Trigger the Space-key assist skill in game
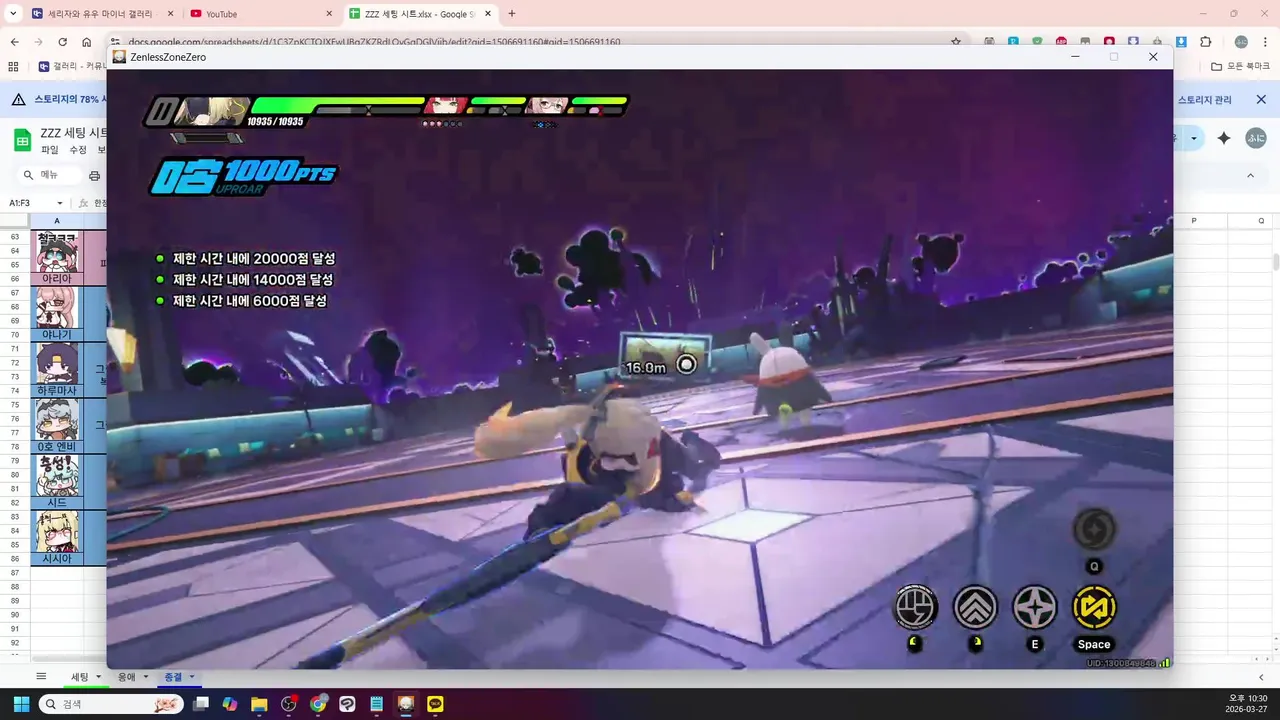Screen dimensions: 1280x720 [x=1094, y=607]
